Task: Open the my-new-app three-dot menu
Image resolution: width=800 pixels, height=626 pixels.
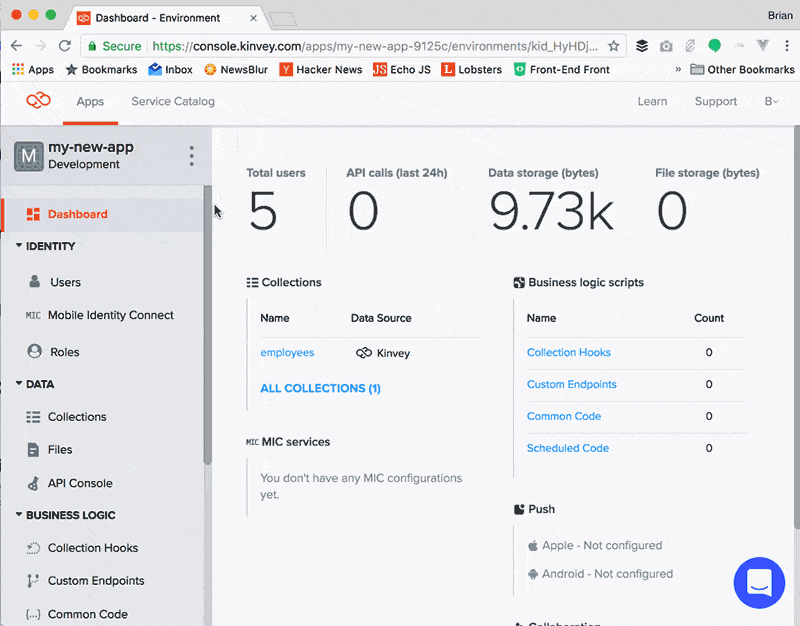Action: click(x=191, y=156)
